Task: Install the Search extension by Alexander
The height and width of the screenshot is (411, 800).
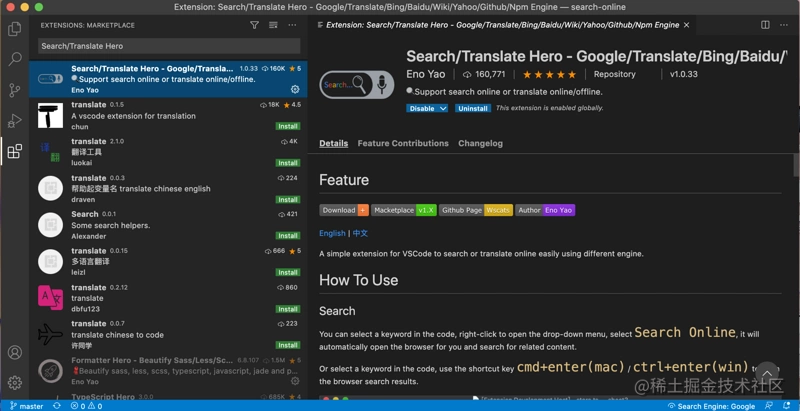Action: pyautogui.click(x=288, y=236)
